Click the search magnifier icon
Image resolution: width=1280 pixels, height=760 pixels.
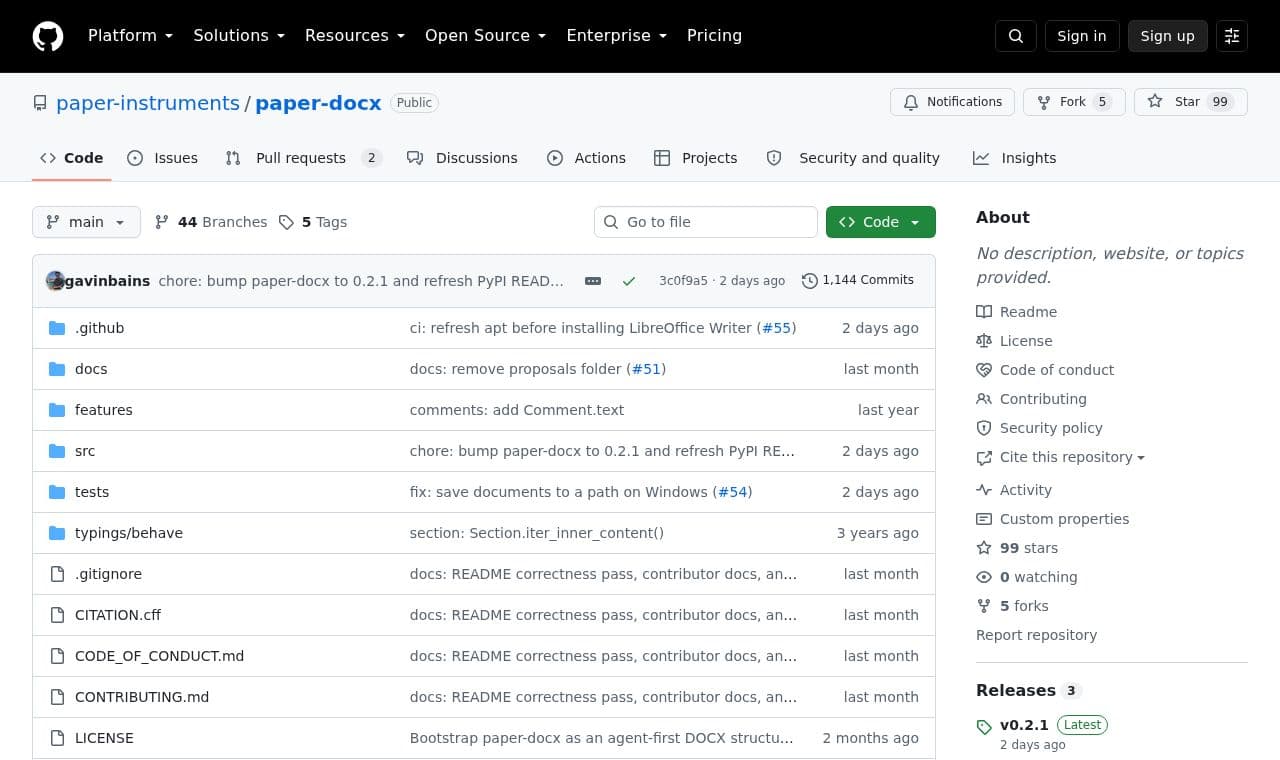point(1016,36)
